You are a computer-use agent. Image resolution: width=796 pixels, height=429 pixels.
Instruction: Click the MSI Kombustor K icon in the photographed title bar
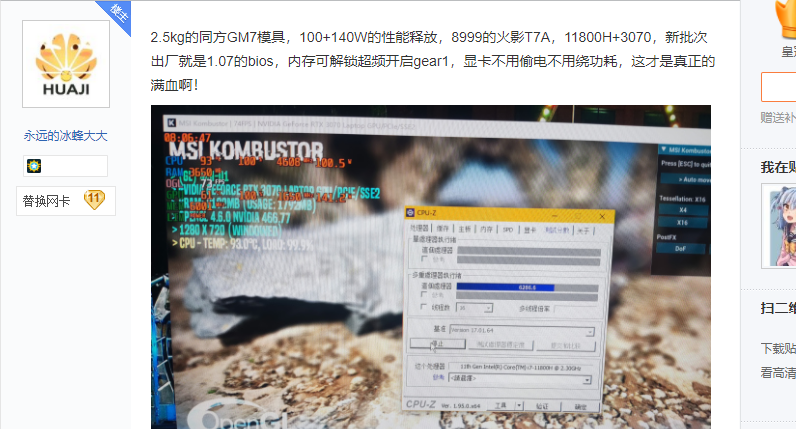pos(172,123)
